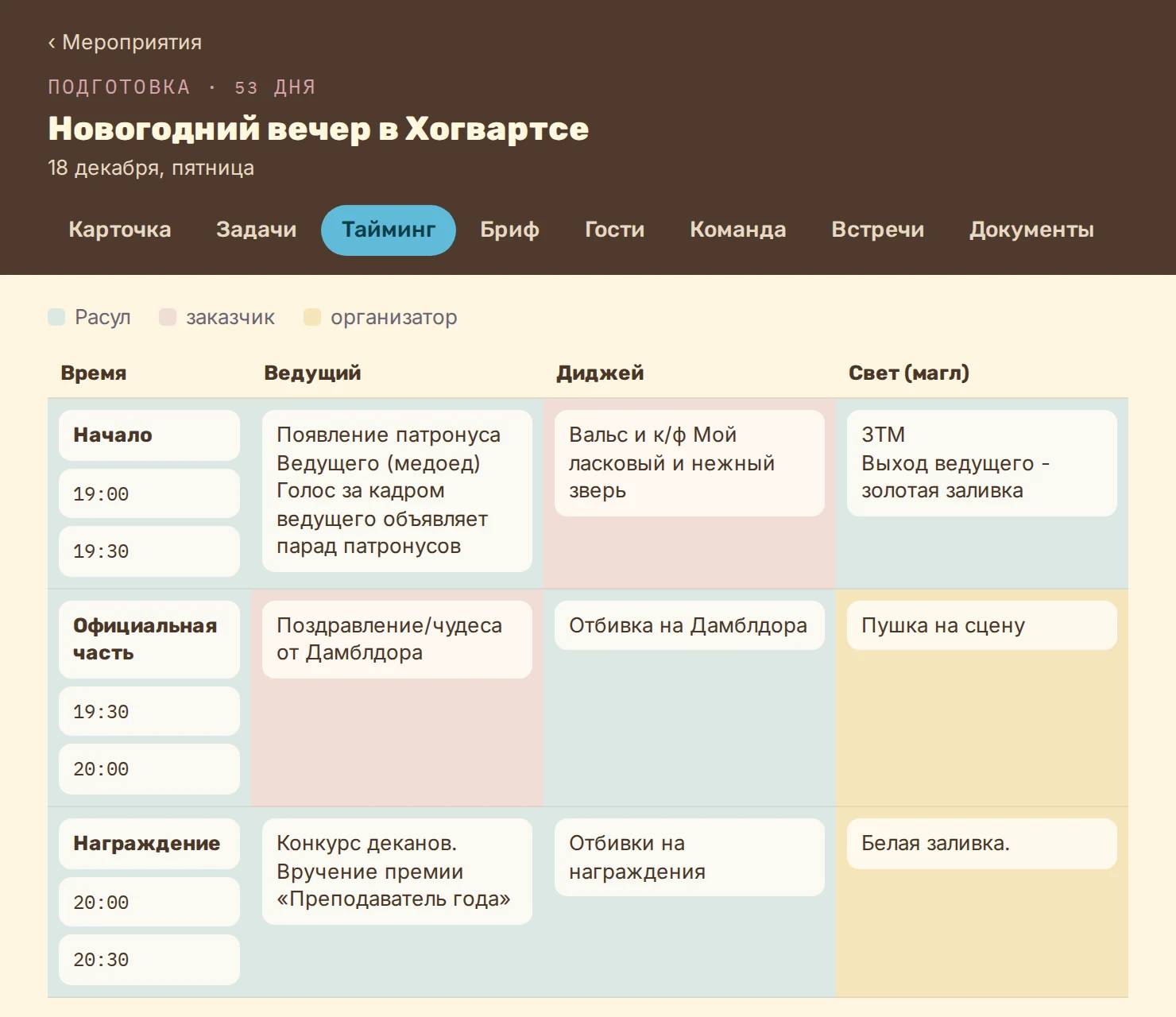The width and height of the screenshot is (1176, 1017).
Task: Switch to the Задачи tab
Action: [x=257, y=230]
